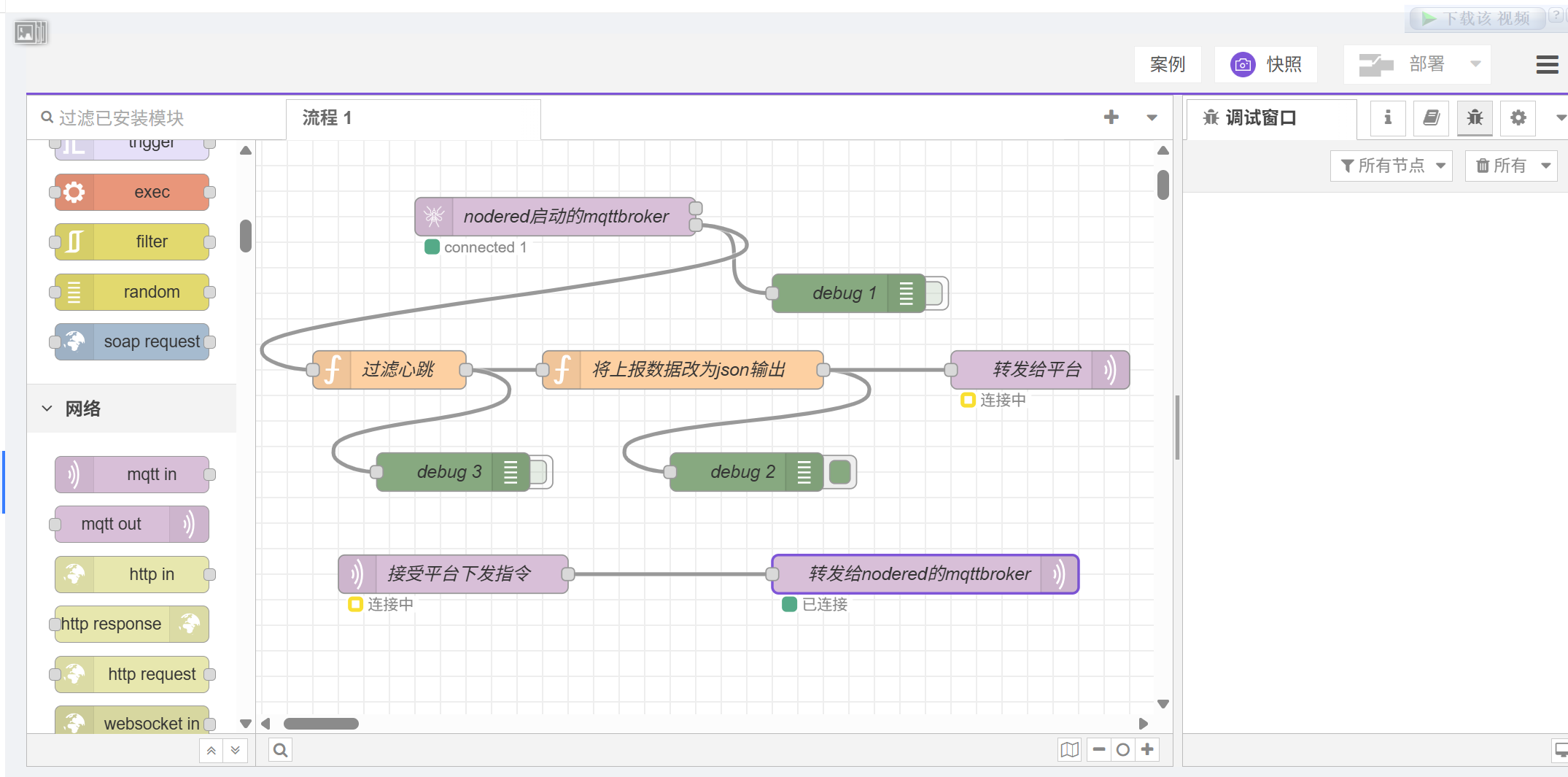1568x777 pixels.
Task: Click the zoom in plus icon
Action: point(1147,750)
